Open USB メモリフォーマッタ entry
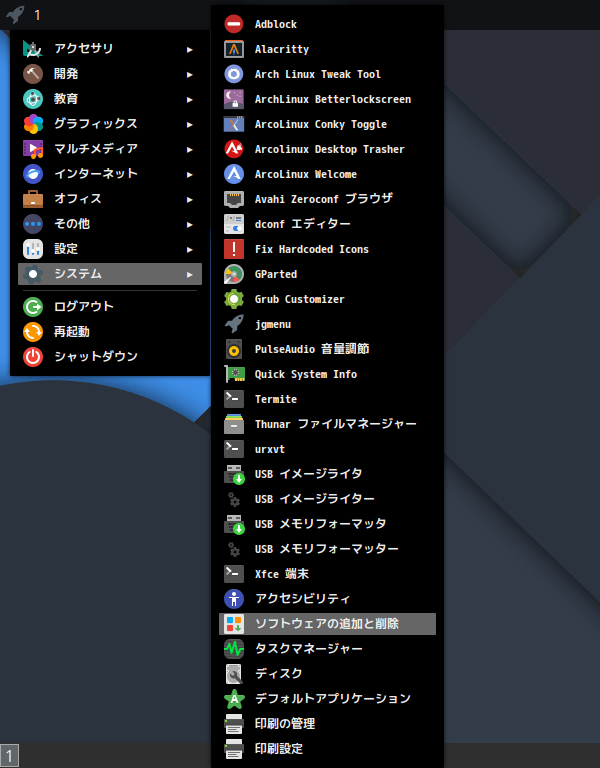600x768 pixels. [x=327, y=524]
